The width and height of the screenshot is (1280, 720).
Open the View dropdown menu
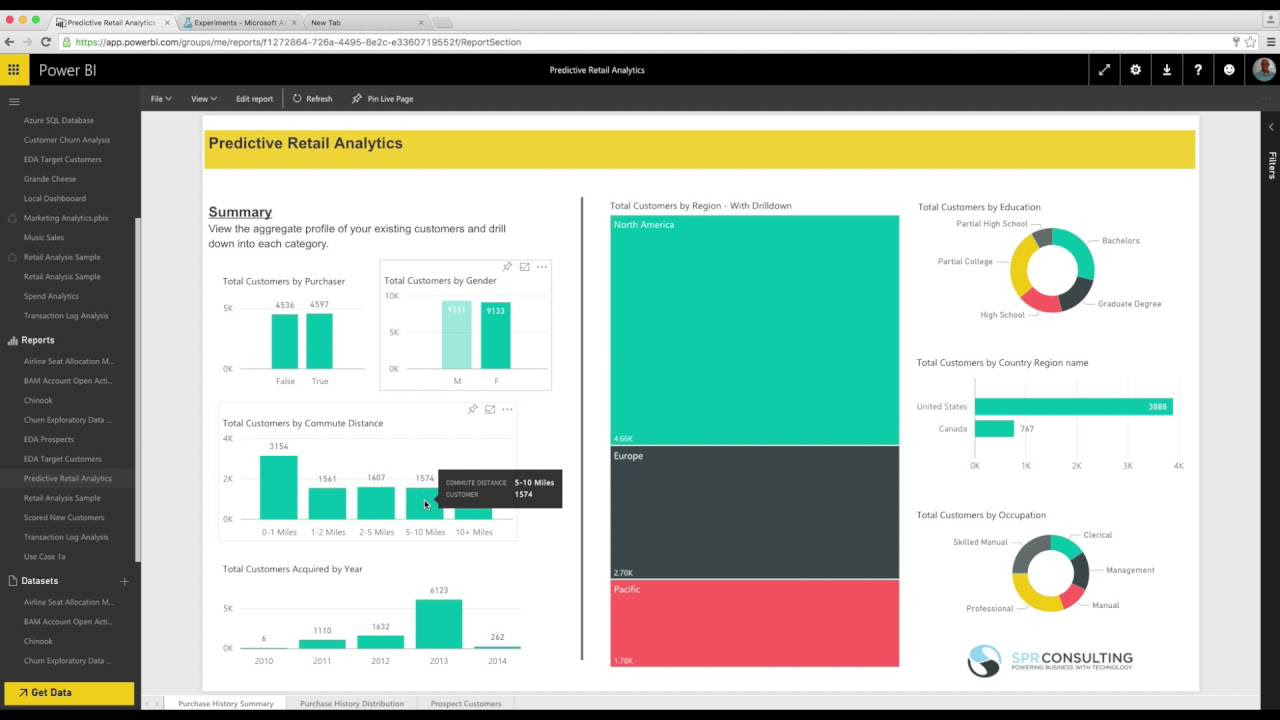tap(204, 99)
